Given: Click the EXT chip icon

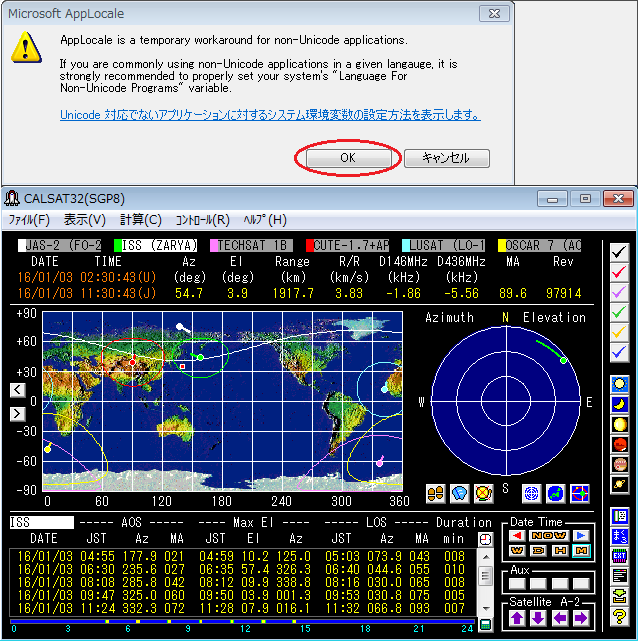Looking at the screenshot, I should [620, 556].
